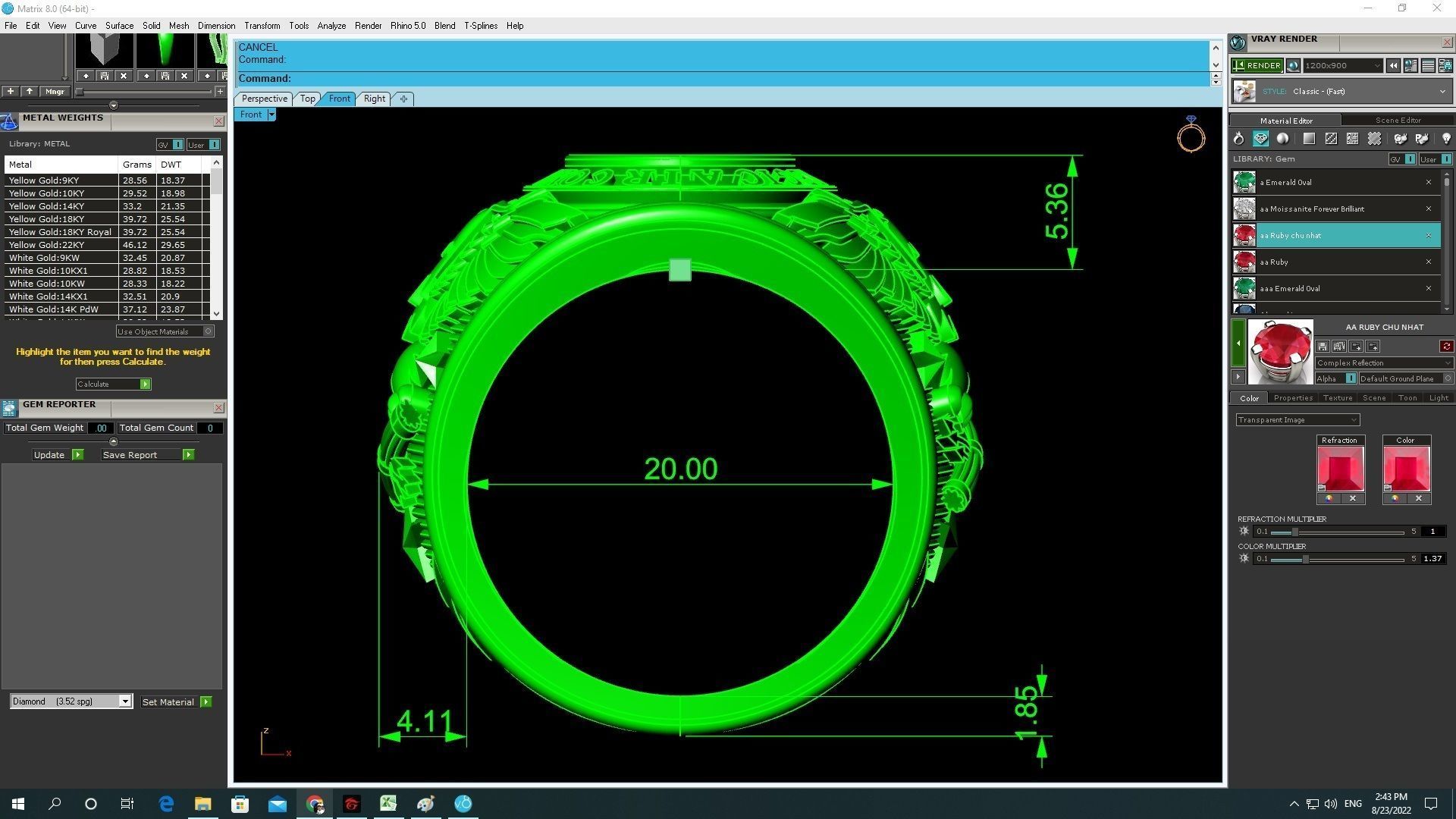Open the light bulb lighting icon
Viewport: 1456px width, 819px height.
click(1445, 139)
